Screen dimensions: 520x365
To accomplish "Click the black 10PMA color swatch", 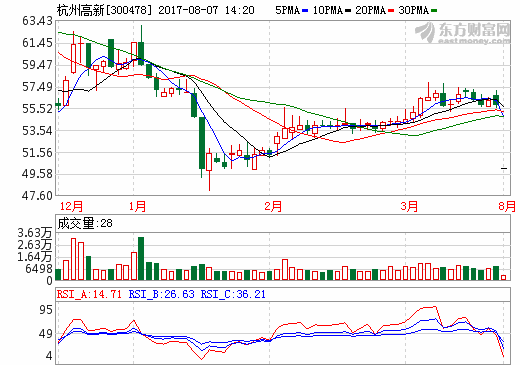I will (348, 11).
